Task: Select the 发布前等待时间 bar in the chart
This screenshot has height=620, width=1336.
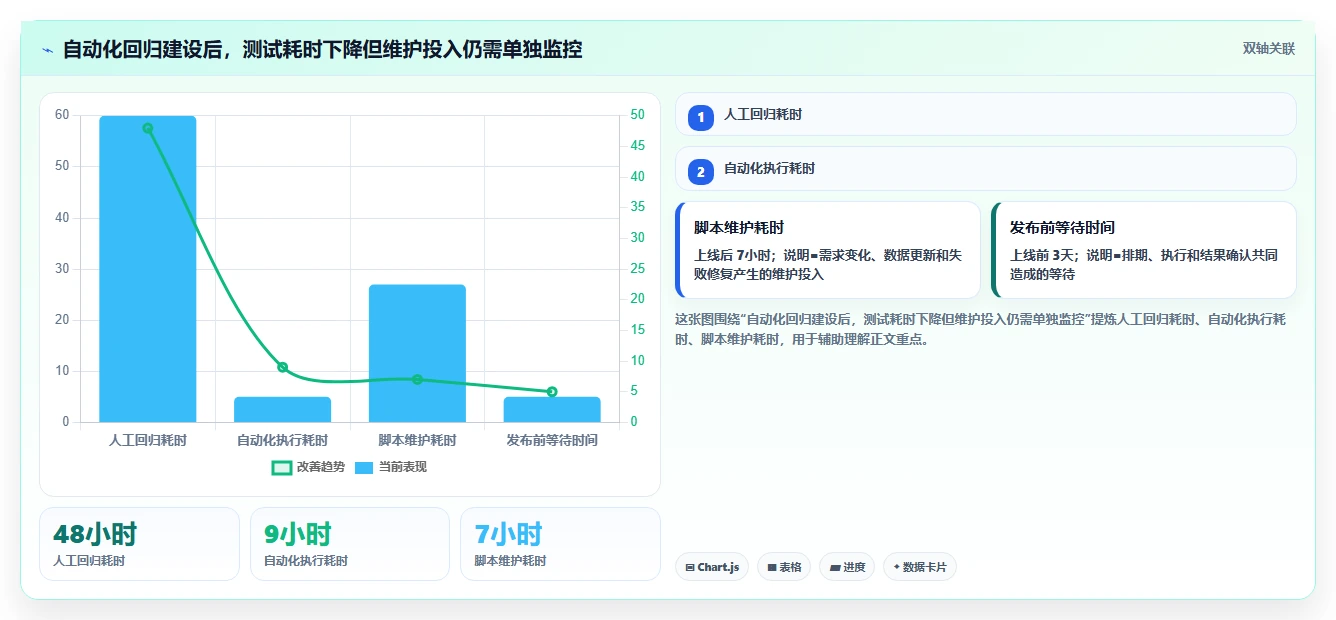Action: click(552, 410)
